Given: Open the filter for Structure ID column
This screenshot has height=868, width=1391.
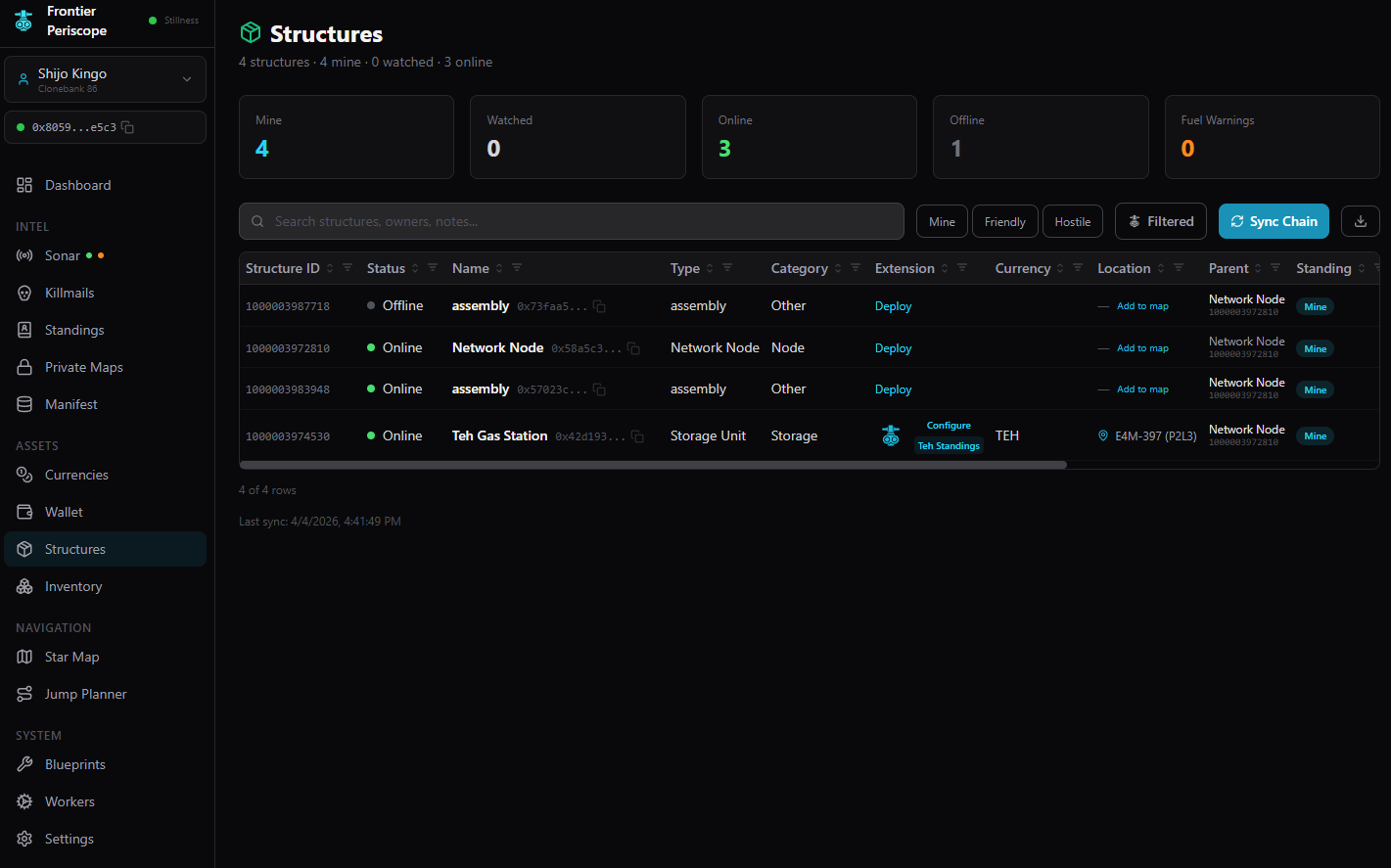Looking at the screenshot, I should (348, 268).
